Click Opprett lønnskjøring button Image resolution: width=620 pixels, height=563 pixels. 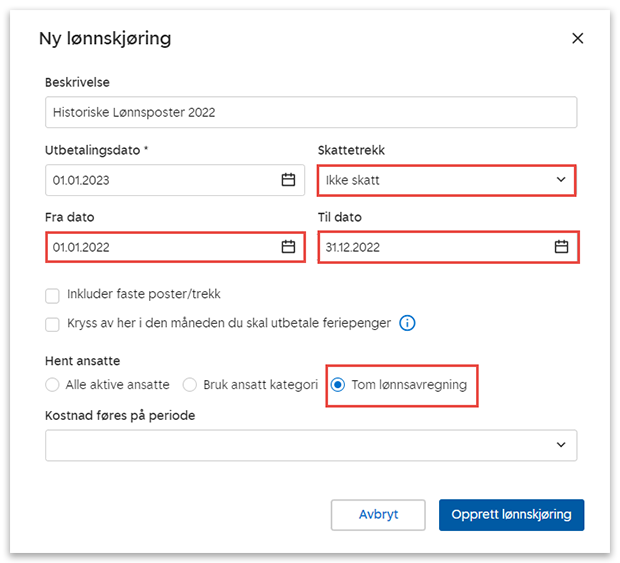click(x=511, y=514)
